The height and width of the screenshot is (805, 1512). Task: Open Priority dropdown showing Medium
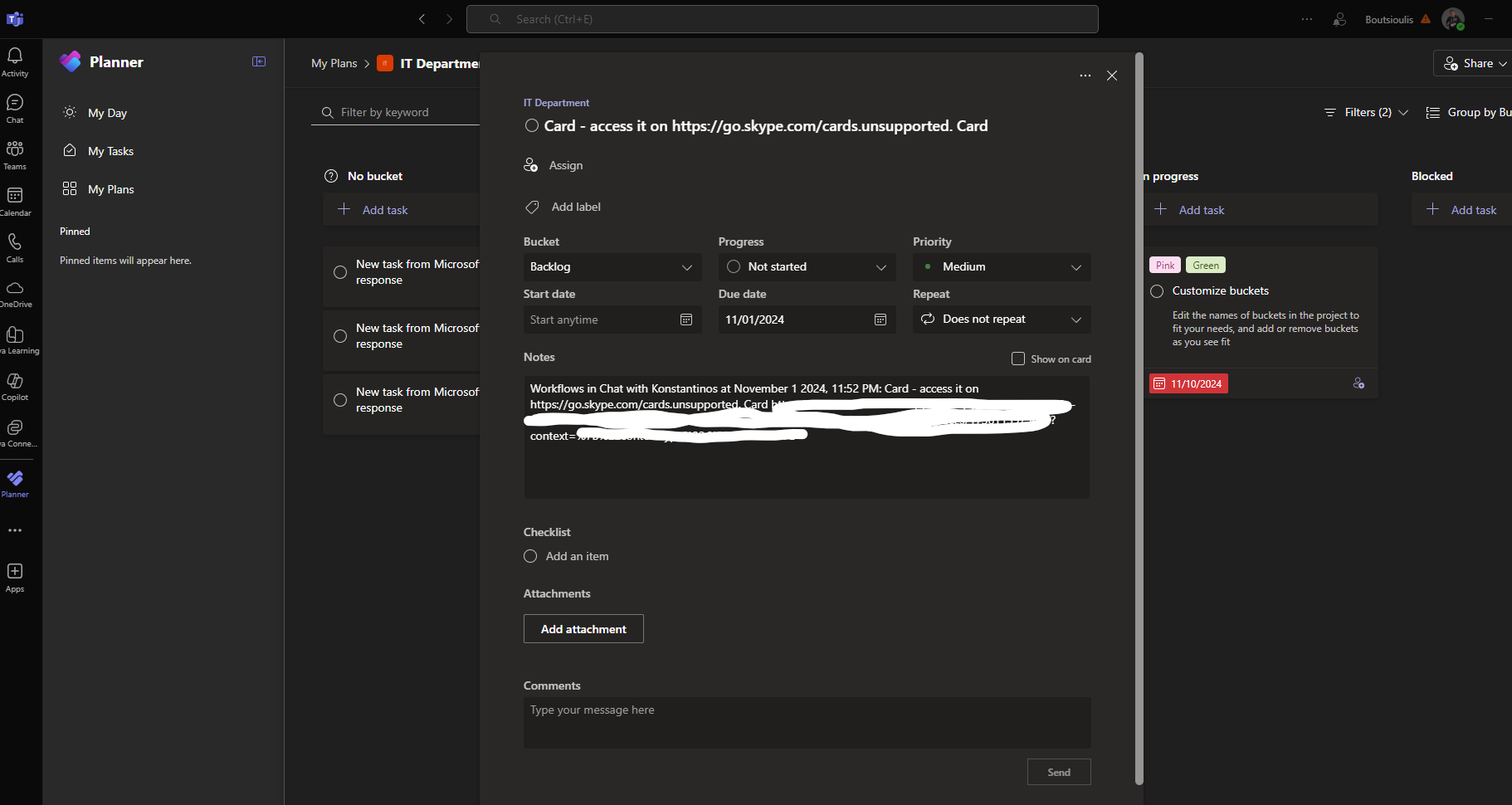point(1002,267)
